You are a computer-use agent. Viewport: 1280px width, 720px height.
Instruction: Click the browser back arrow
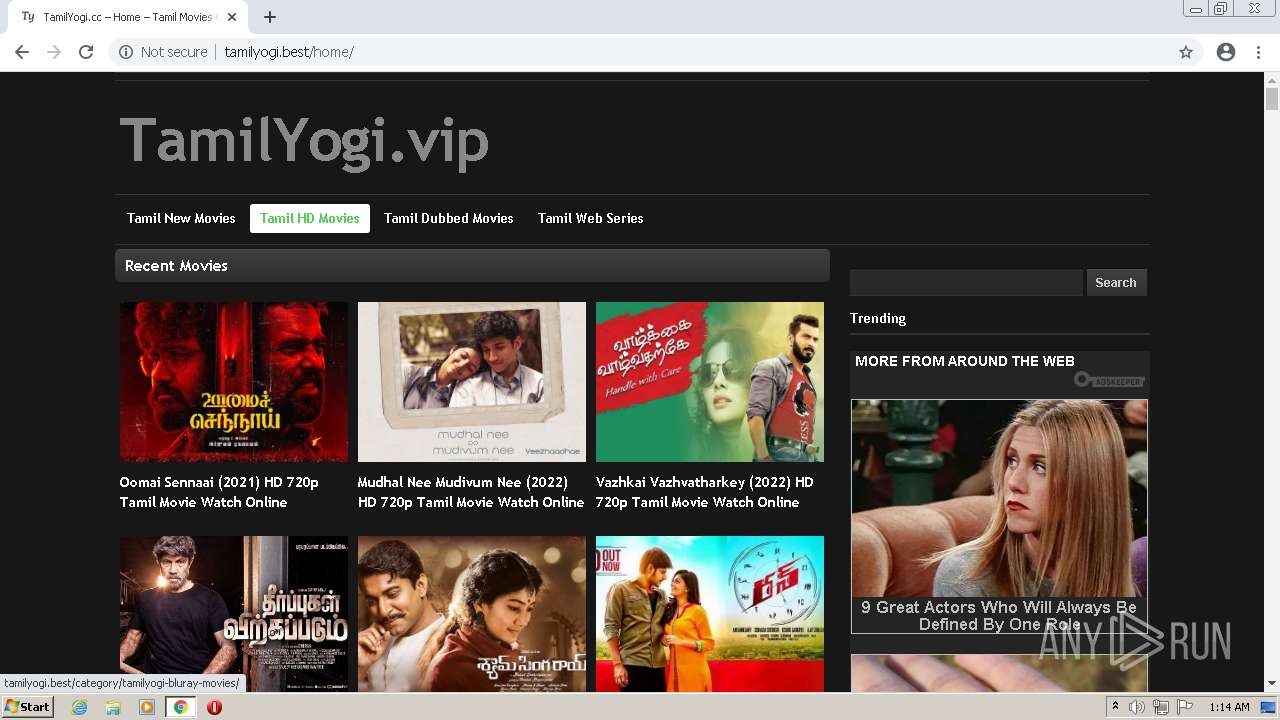pos(22,52)
